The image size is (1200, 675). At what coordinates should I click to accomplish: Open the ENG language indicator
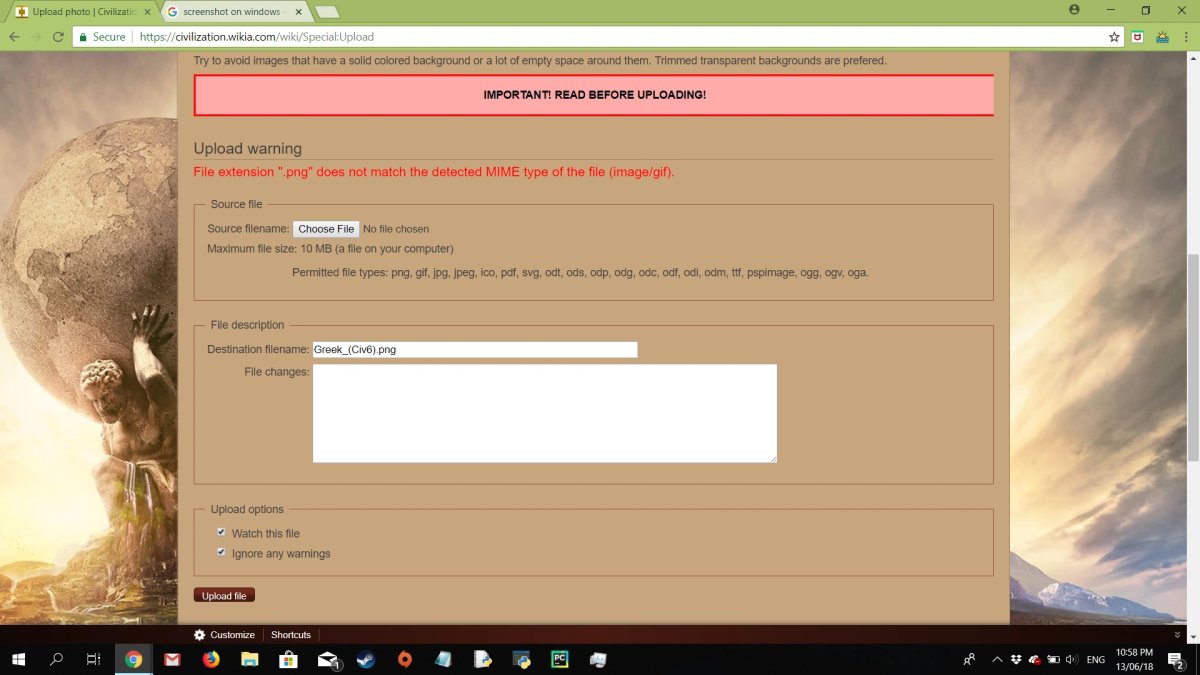coord(1096,659)
